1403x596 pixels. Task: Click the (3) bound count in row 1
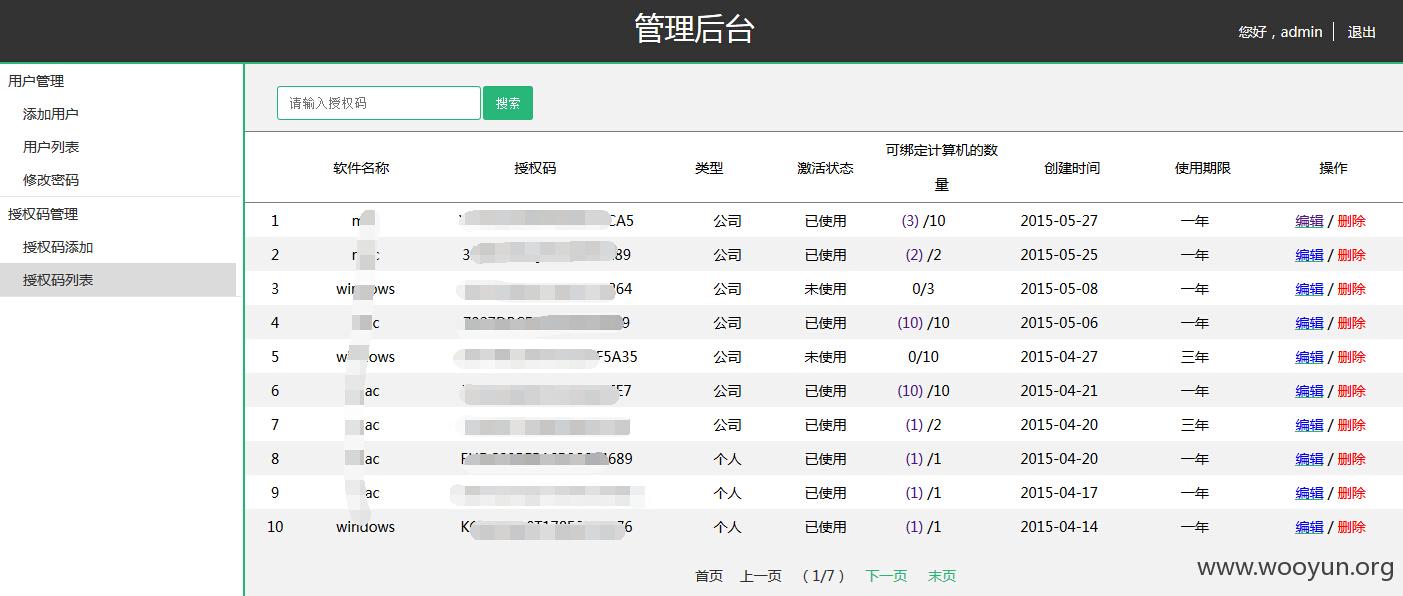click(x=910, y=221)
